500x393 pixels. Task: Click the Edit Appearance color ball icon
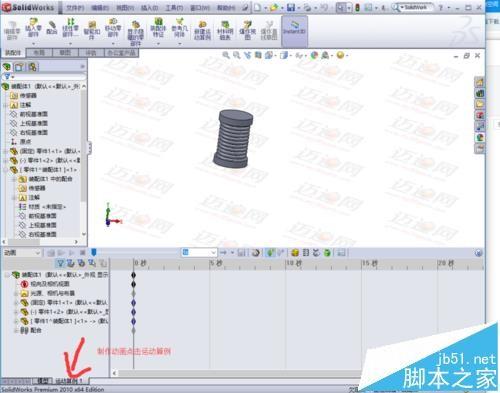click(x=314, y=55)
